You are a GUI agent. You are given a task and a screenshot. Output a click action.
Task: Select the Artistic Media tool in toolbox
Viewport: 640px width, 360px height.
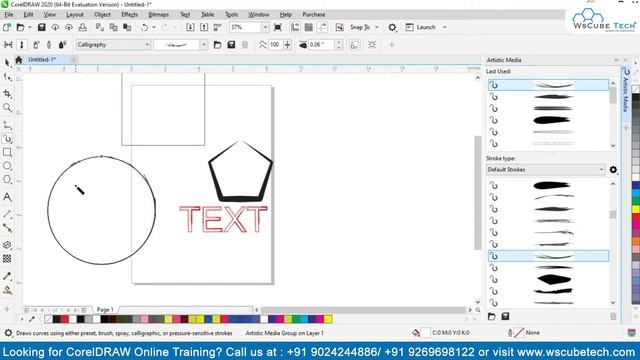click(x=7, y=138)
